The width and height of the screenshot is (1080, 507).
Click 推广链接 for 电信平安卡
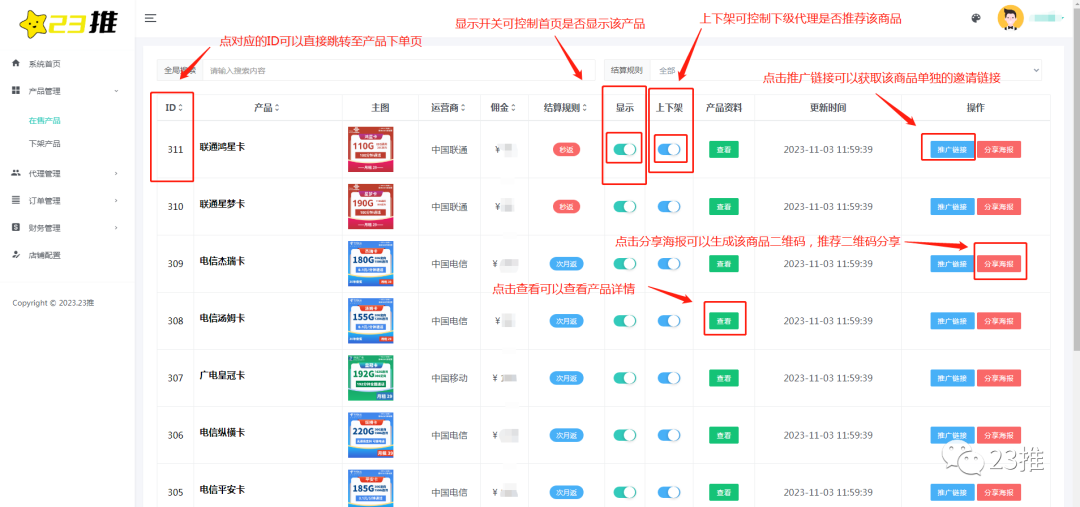coord(953,493)
